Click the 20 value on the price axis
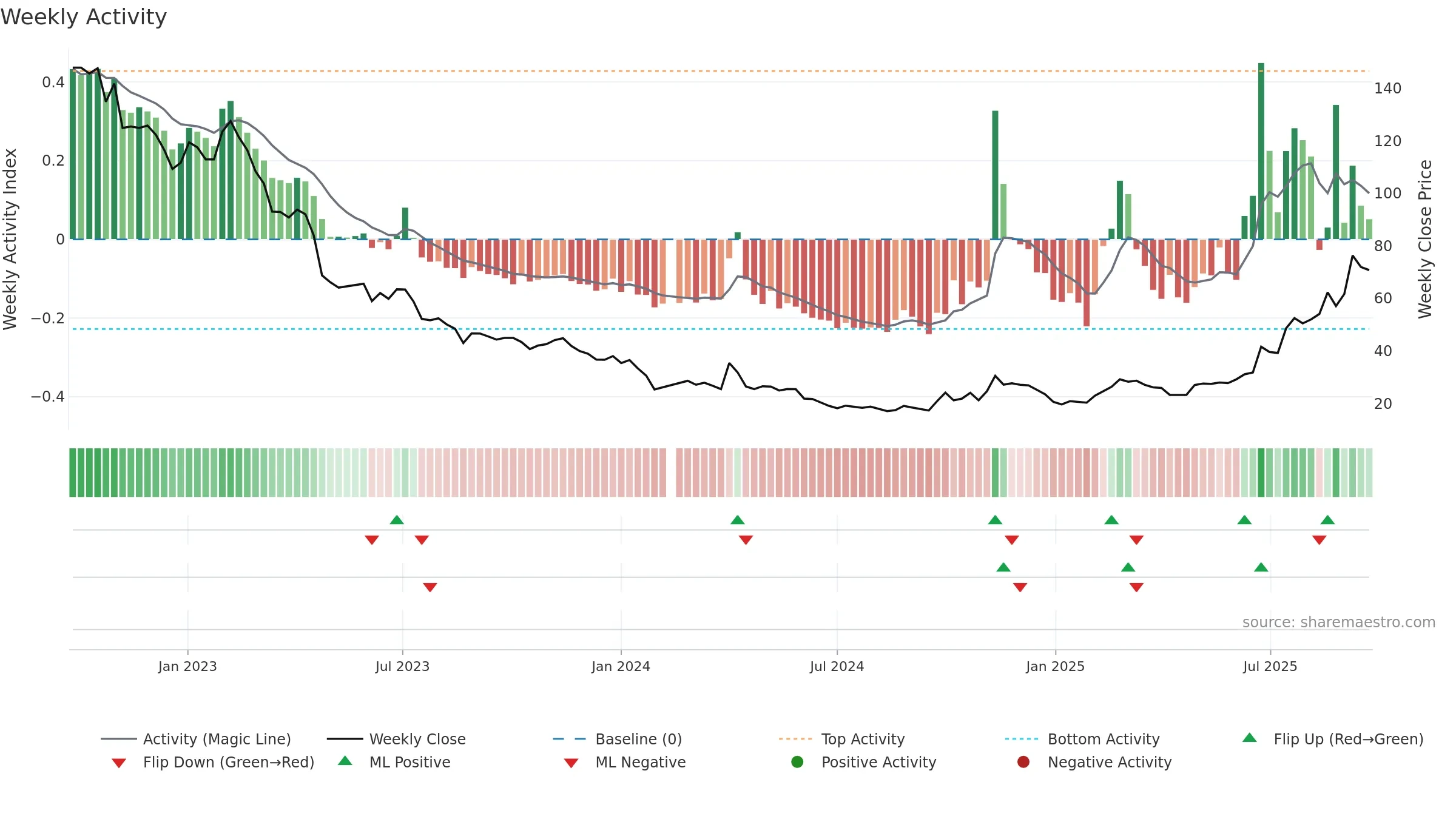Screen dimensions: 1456x819 coord(1383,404)
